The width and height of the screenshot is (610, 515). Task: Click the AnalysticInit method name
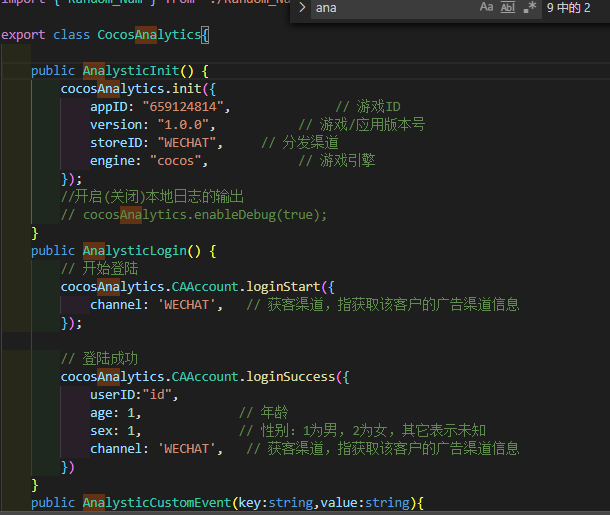pos(131,71)
